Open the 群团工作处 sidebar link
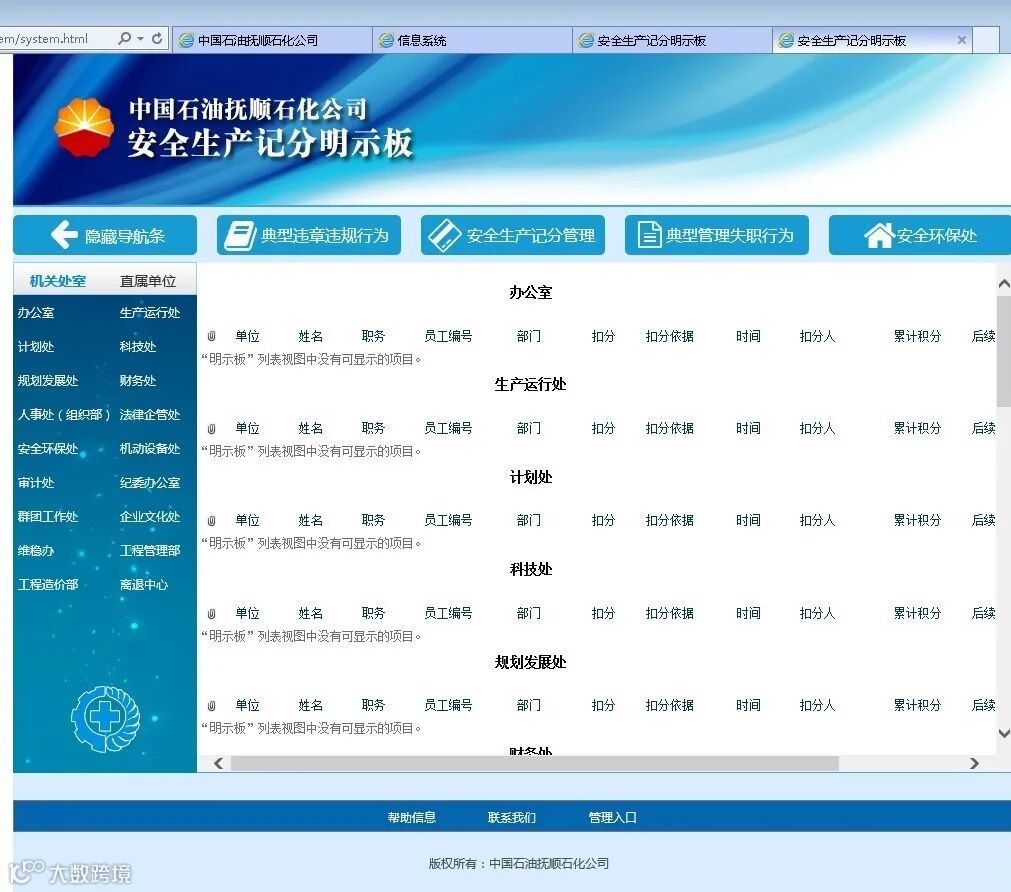Viewport: 1011px width, 892px height. pyautogui.click(x=48, y=517)
